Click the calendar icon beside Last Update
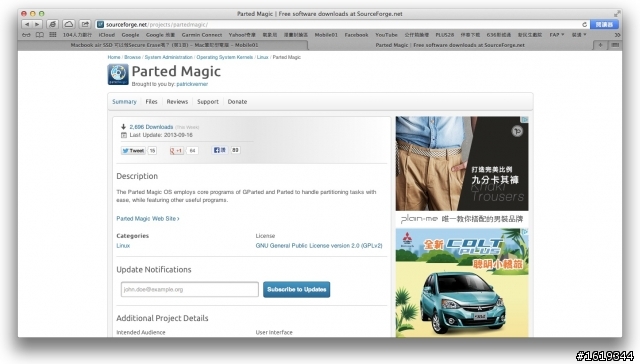Viewport: 640px width, 364px height. pyautogui.click(x=123, y=135)
